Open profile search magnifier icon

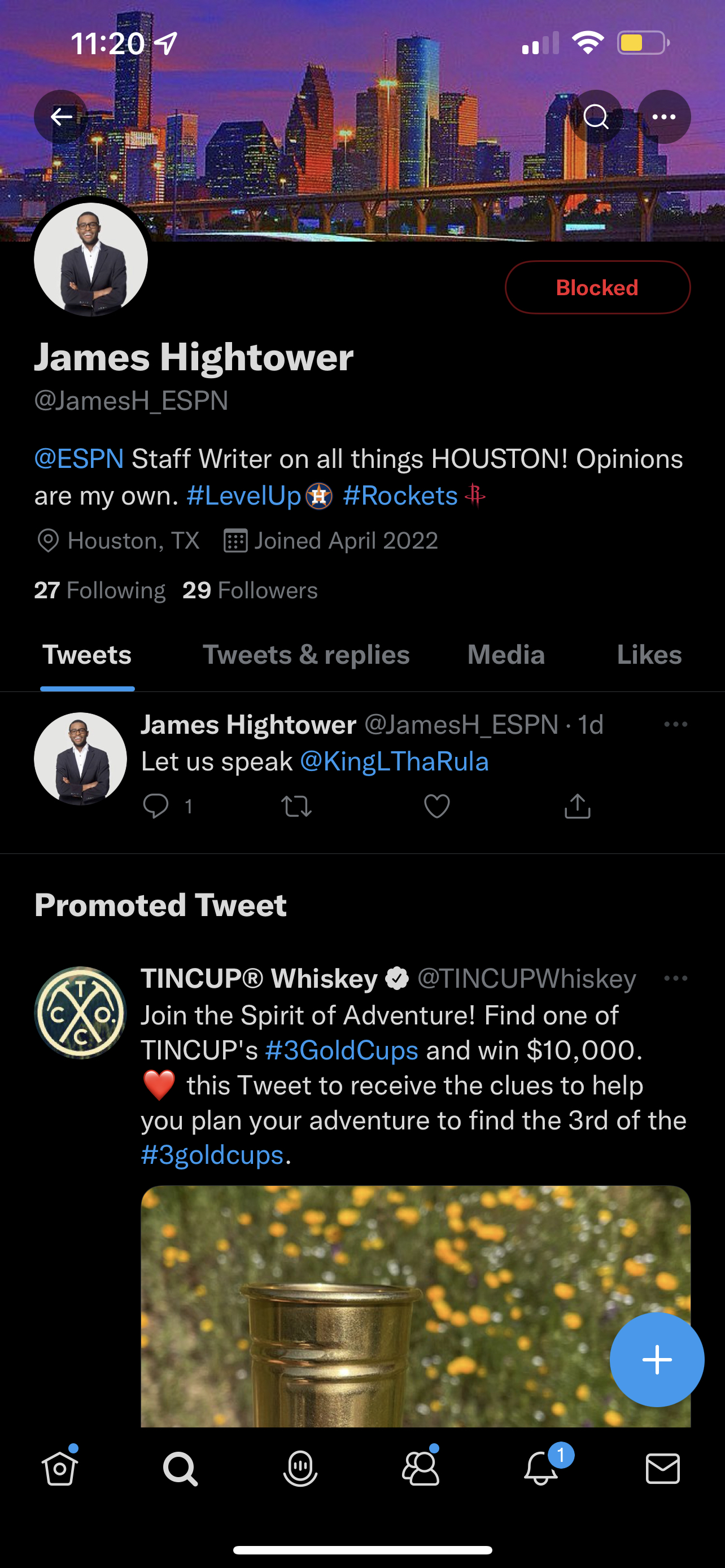pyautogui.click(x=596, y=116)
